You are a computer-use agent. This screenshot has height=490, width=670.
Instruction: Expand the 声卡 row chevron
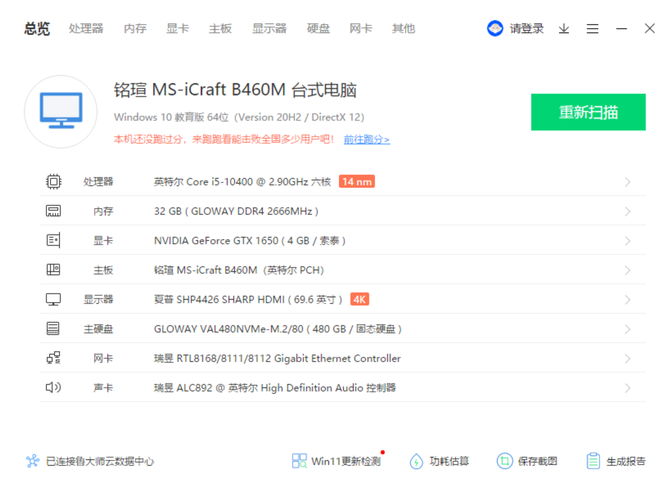click(x=628, y=388)
